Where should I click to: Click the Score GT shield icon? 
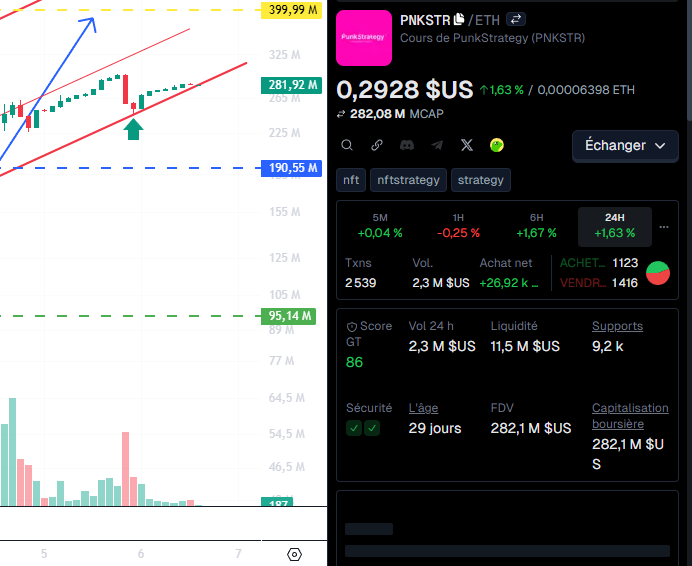pyautogui.click(x=352, y=327)
